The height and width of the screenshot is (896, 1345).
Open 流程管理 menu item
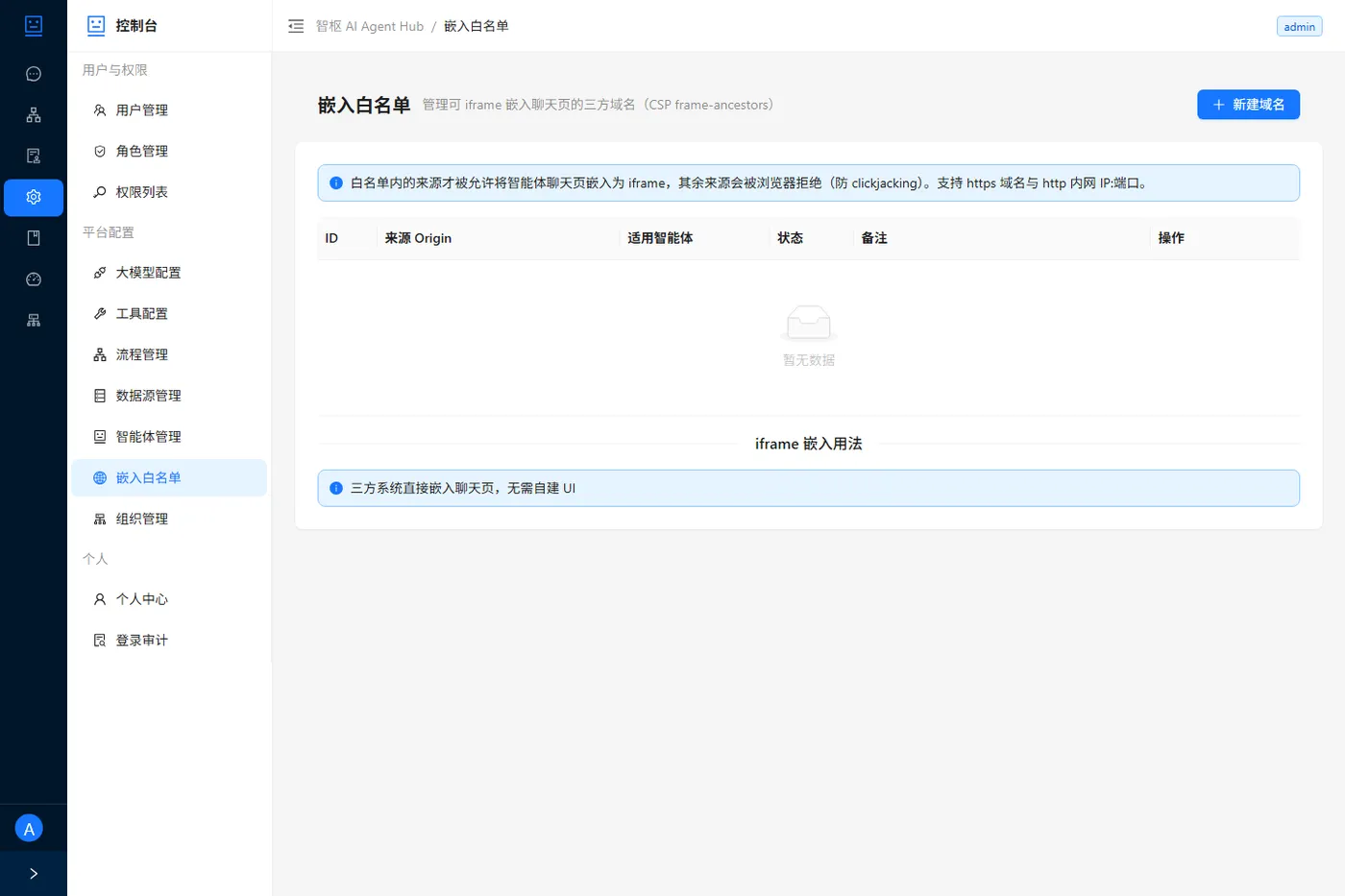[169, 354]
